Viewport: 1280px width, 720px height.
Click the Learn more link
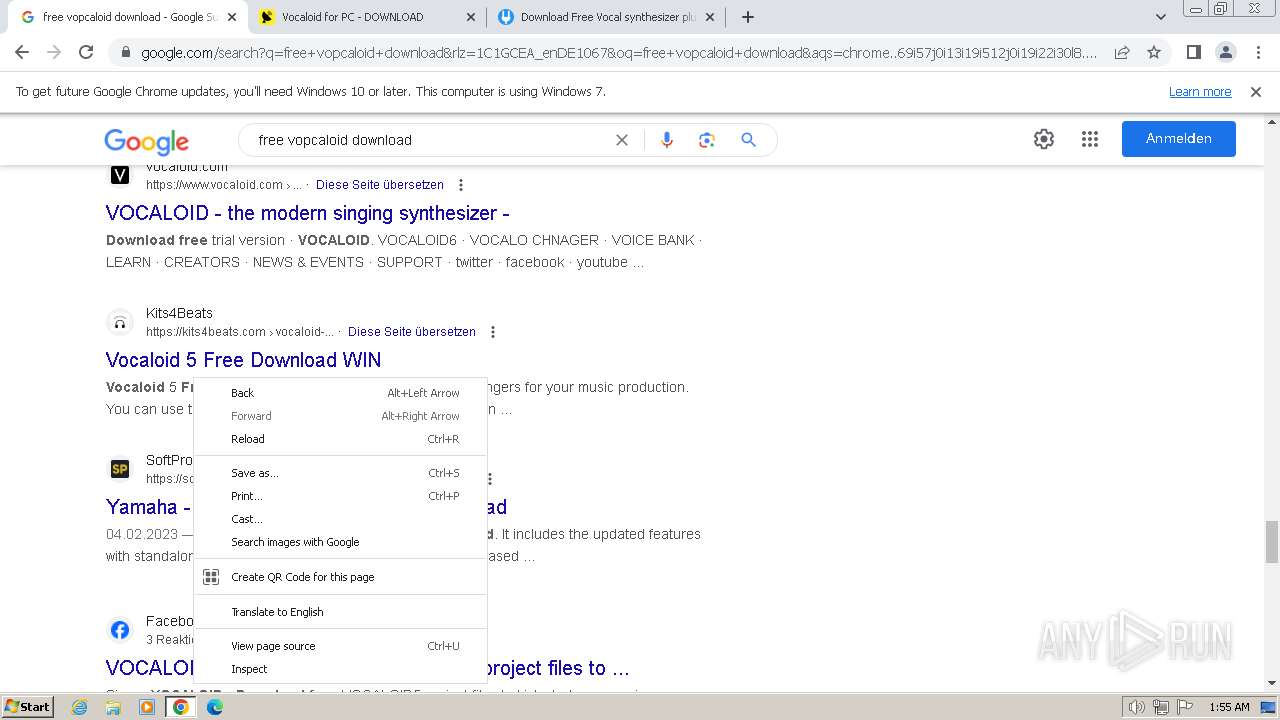tap(1200, 91)
